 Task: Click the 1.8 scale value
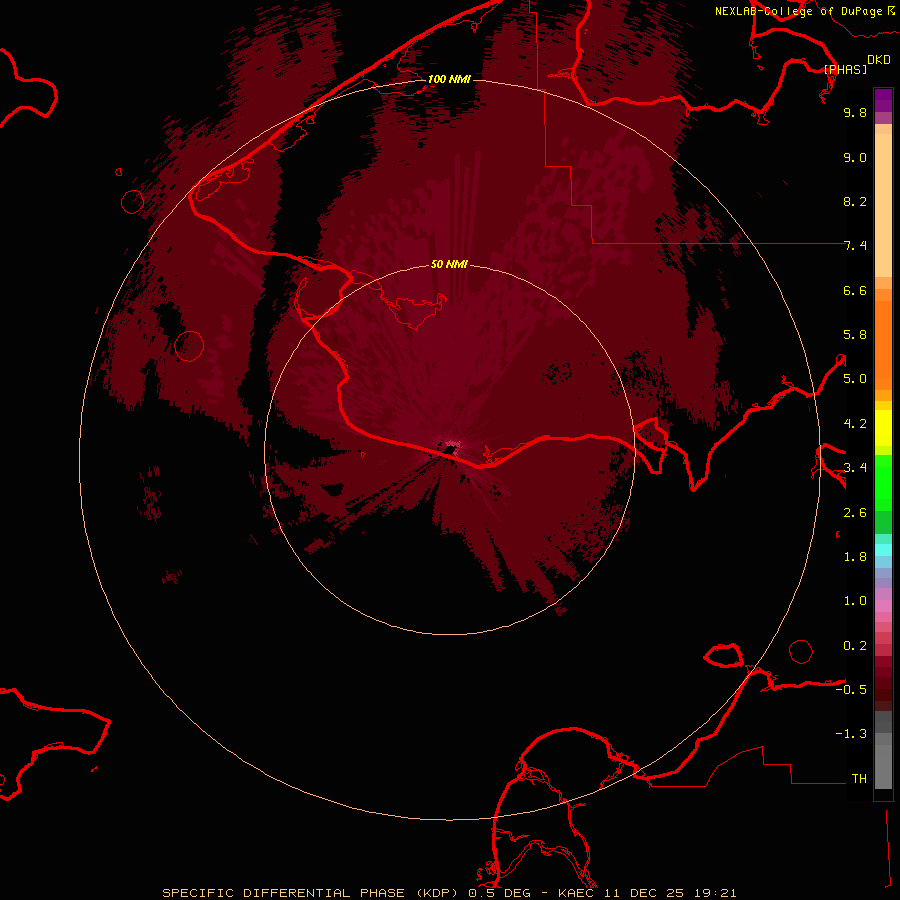point(855,557)
